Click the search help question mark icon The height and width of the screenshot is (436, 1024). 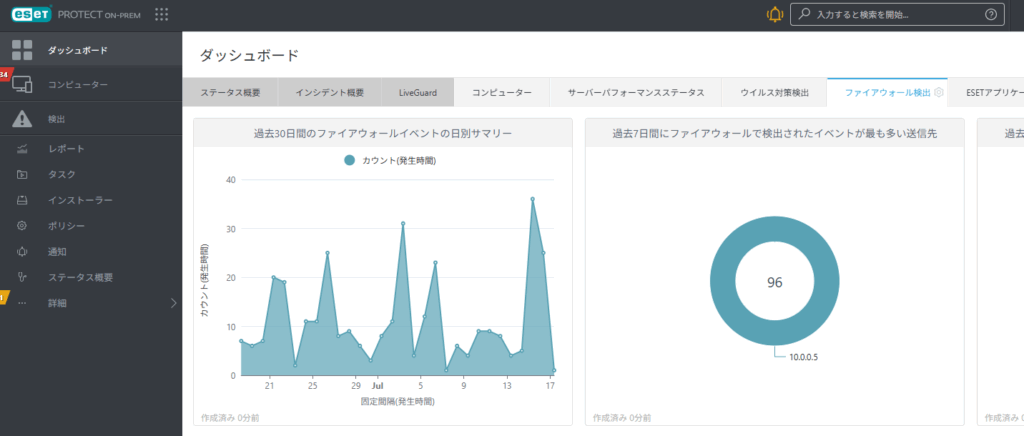click(x=990, y=14)
